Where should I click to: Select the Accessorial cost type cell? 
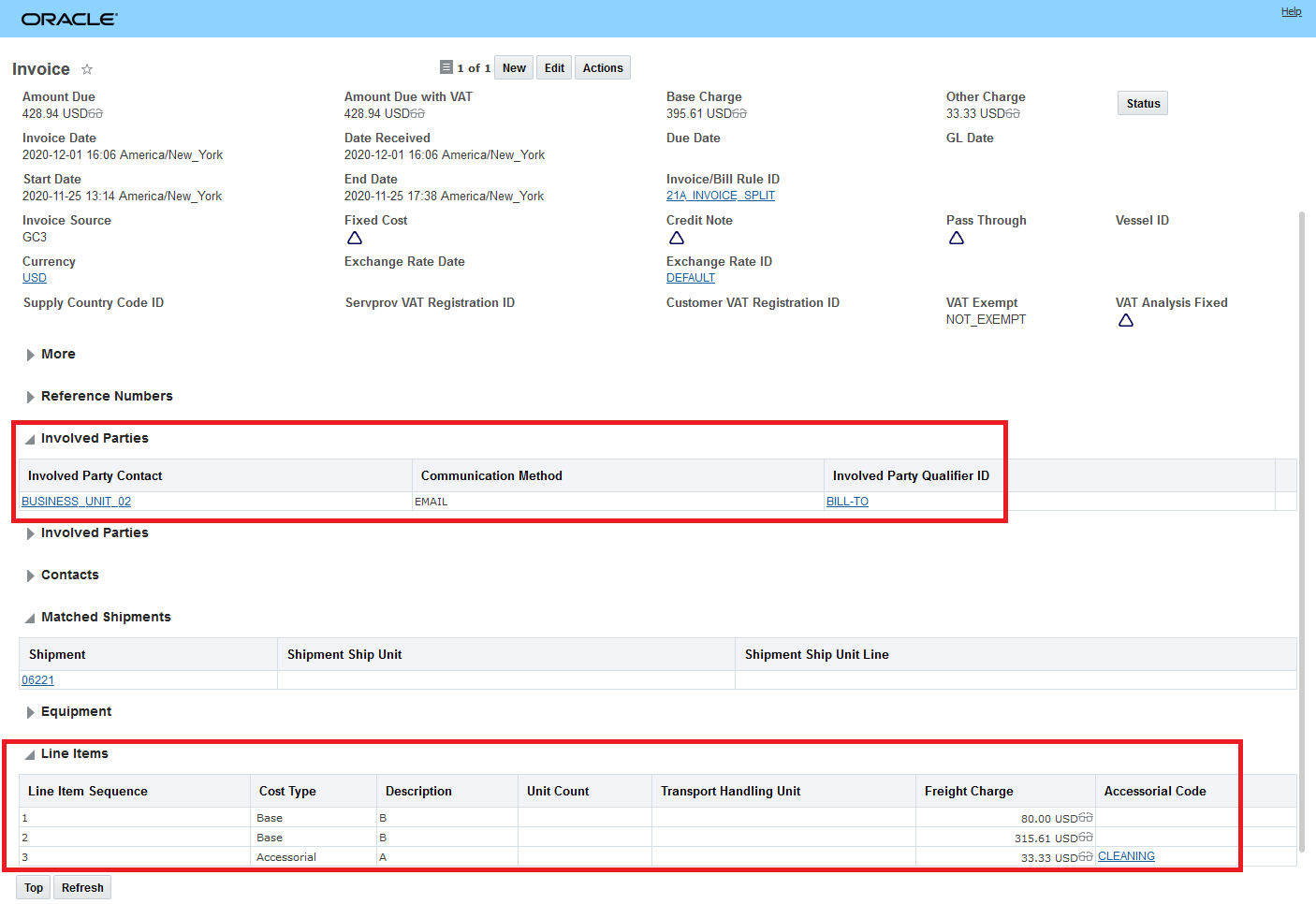click(x=314, y=857)
